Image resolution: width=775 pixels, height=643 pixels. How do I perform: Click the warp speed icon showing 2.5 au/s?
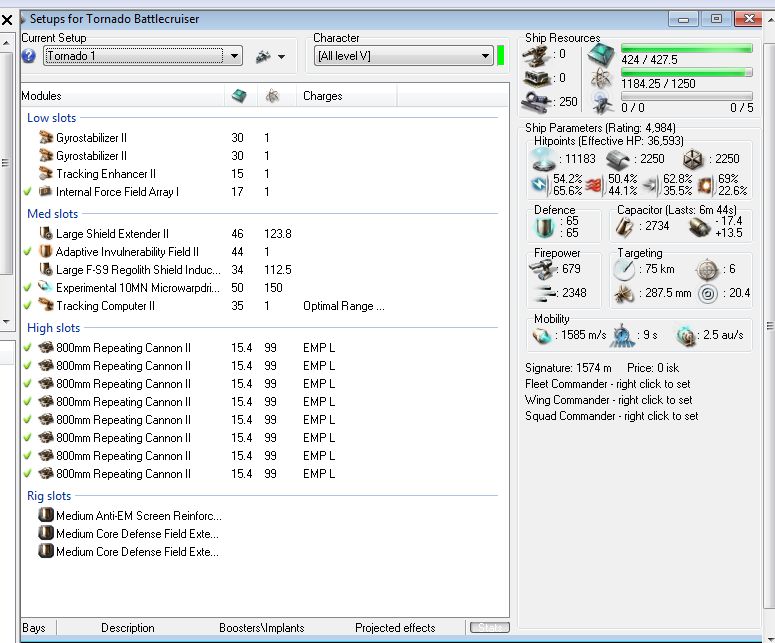(686, 336)
